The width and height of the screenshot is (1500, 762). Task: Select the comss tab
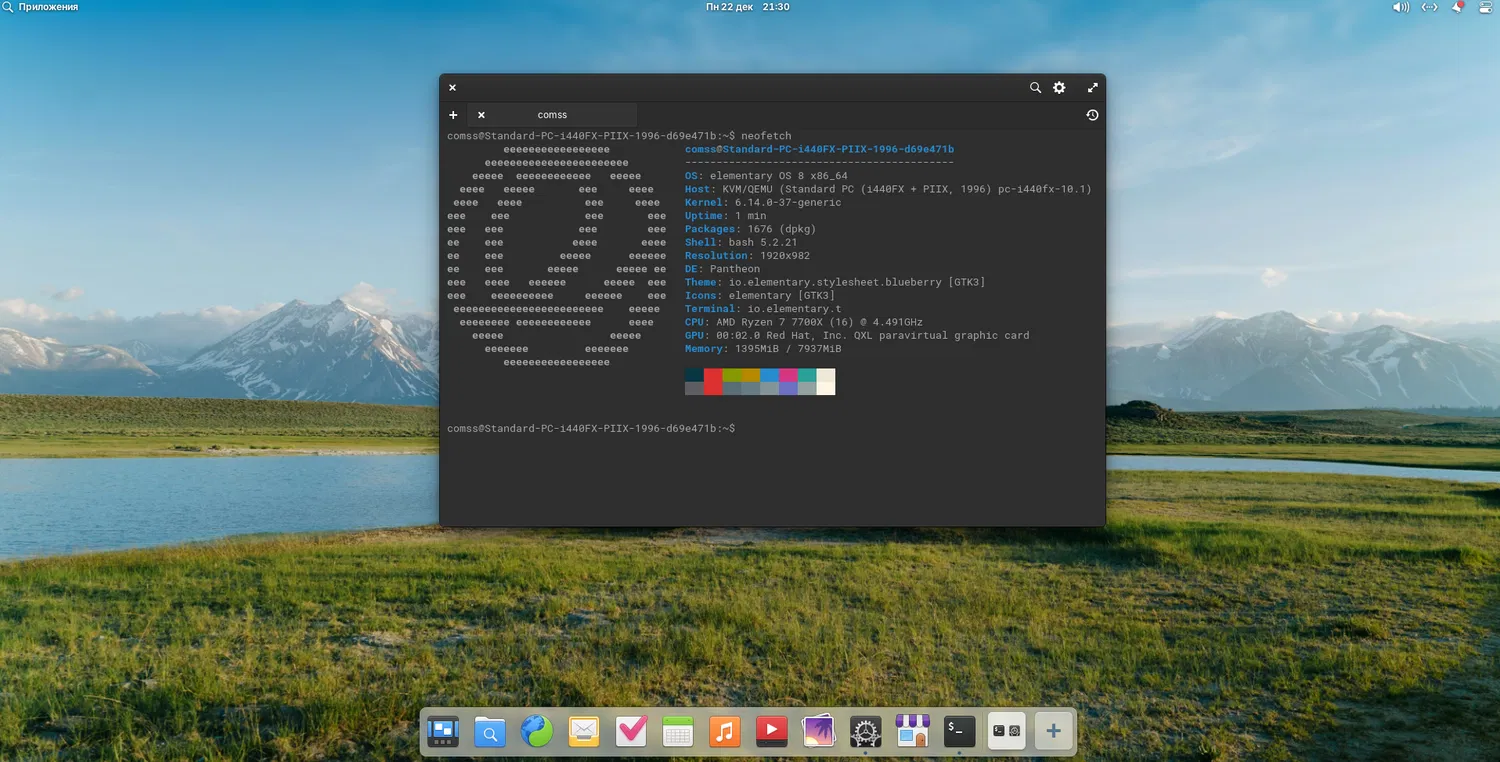(552, 115)
